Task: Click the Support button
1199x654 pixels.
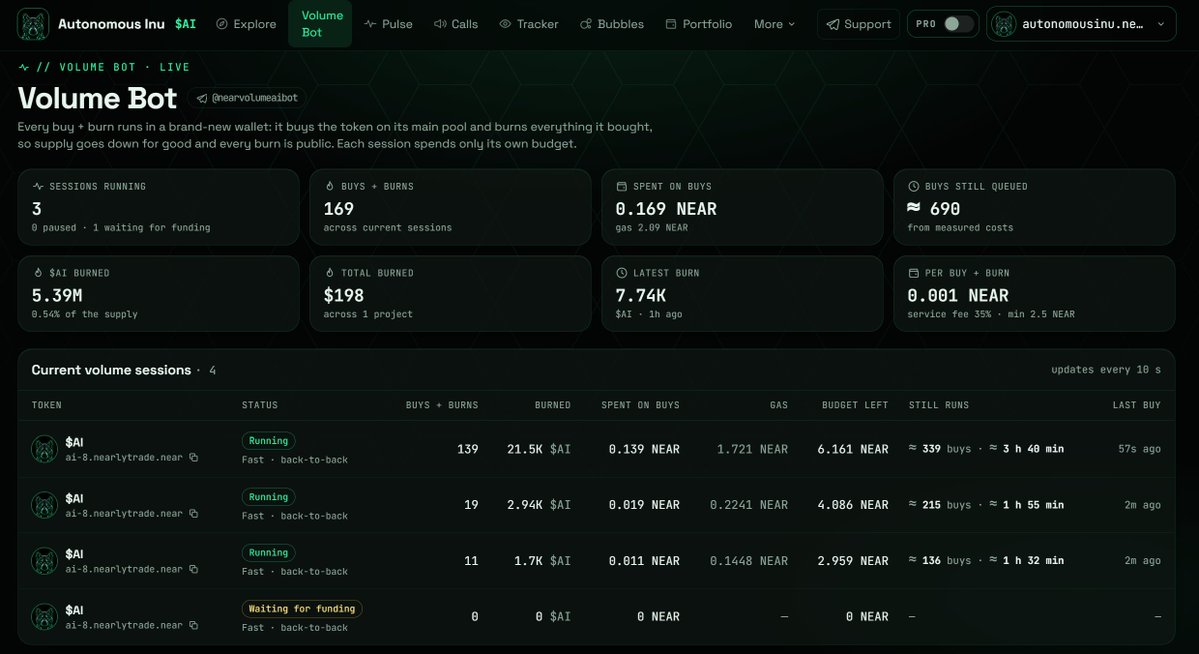Action: coord(859,24)
